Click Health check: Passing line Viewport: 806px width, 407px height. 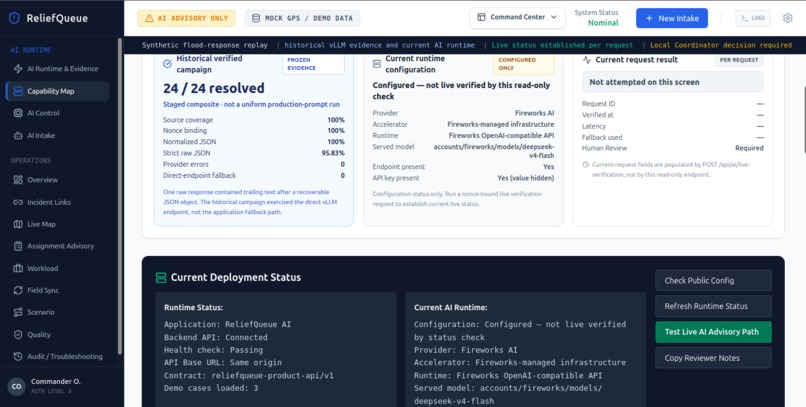(213, 350)
